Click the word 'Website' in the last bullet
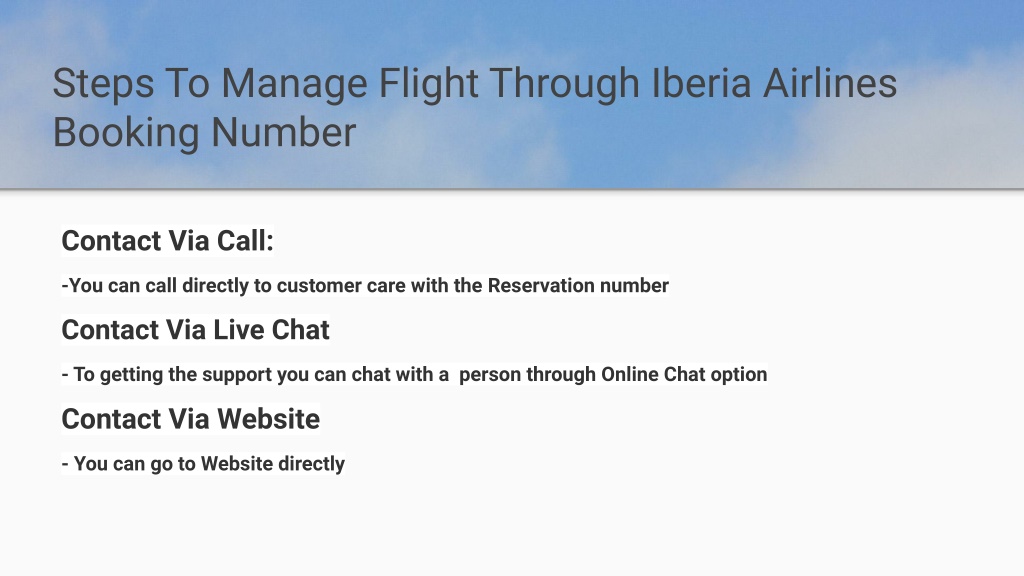Screen dimensions: 1024x576 coord(236,463)
